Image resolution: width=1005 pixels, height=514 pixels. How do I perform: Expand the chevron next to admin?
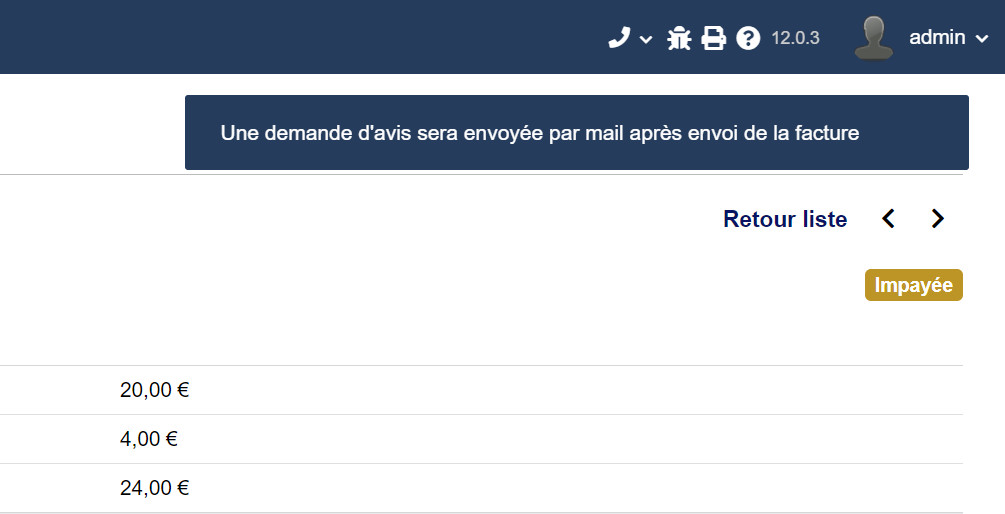(x=982, y=39)
